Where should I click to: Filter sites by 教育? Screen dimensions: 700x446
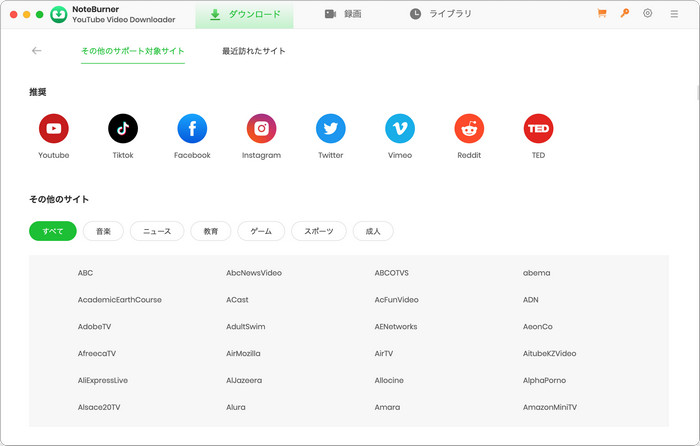[211, 231]
